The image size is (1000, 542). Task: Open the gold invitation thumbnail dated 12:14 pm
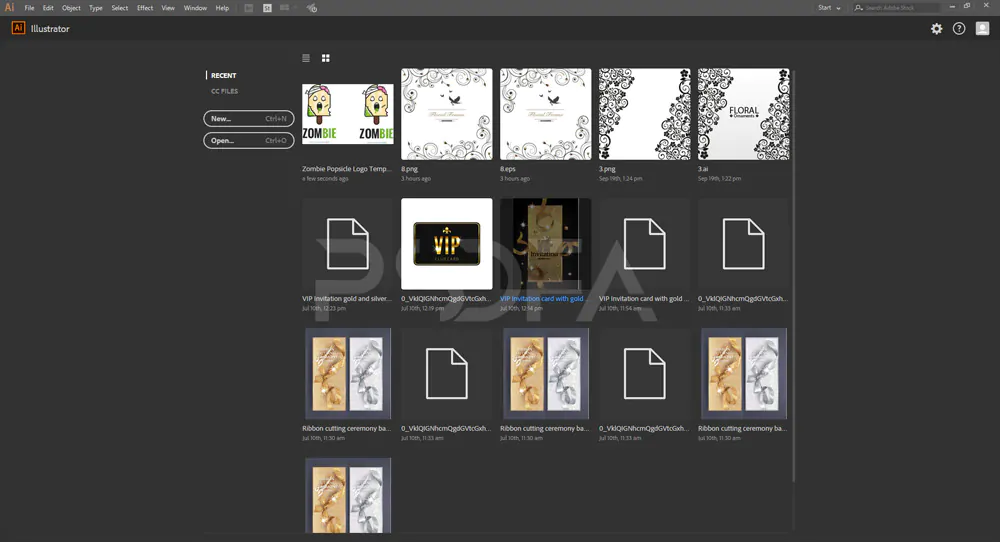[x=545, y=244]
